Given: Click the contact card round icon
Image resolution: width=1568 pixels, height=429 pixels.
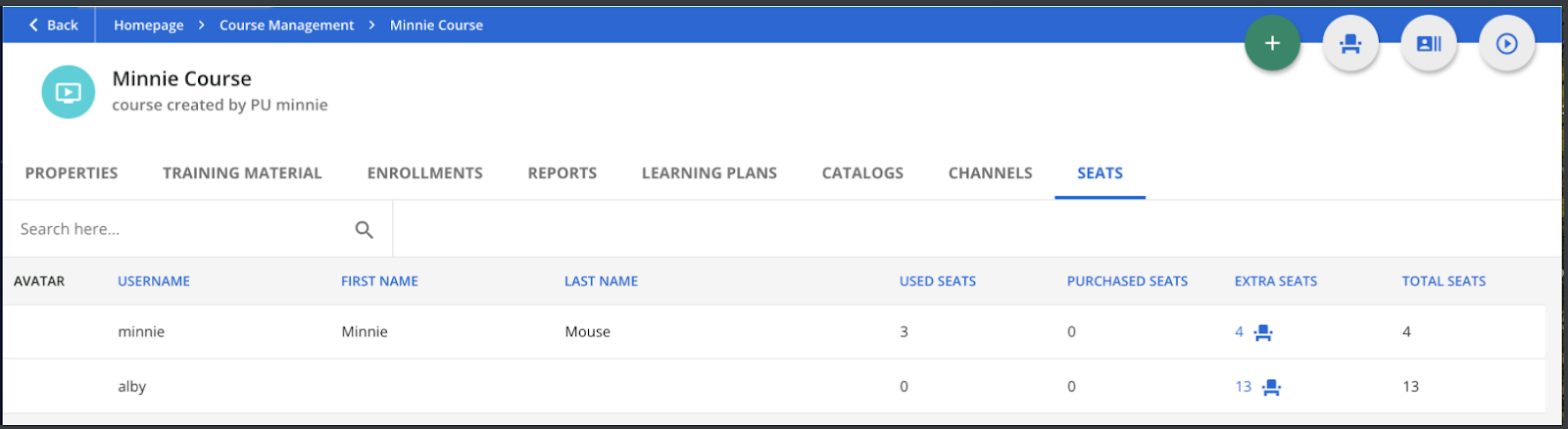Looking at the screenshot, I should pyautogui.click(x=1429, y=43).
